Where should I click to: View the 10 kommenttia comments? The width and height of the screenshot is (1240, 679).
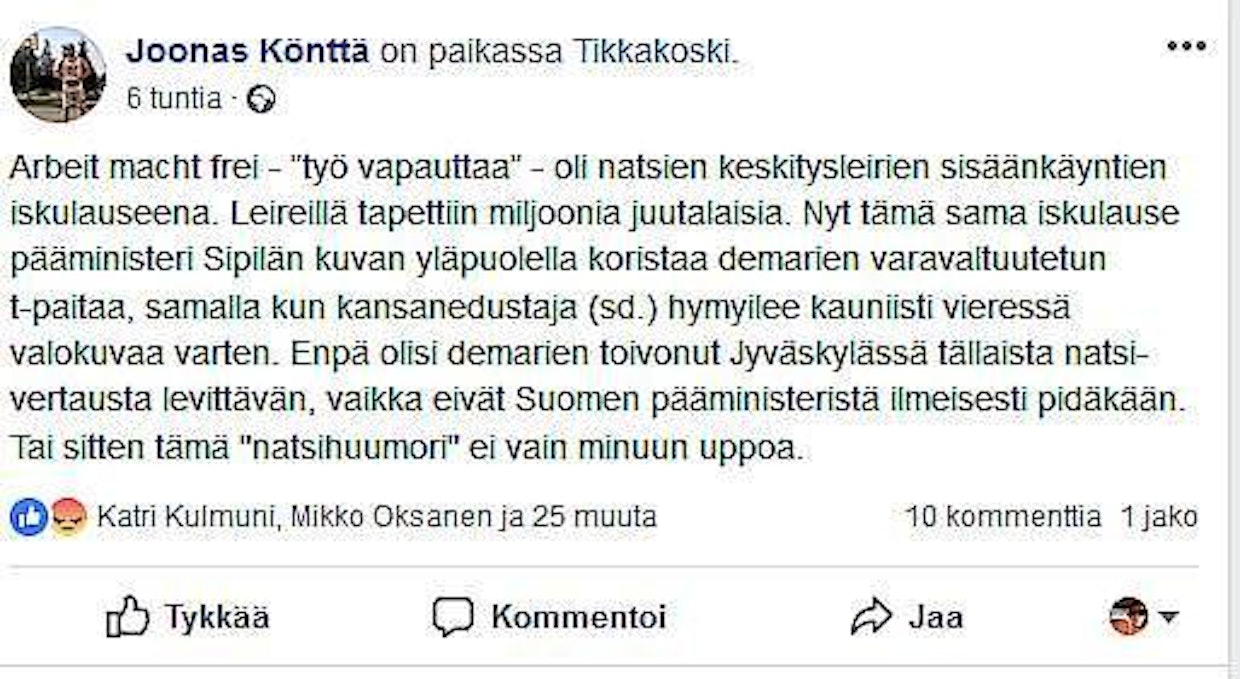point(1003,517)
